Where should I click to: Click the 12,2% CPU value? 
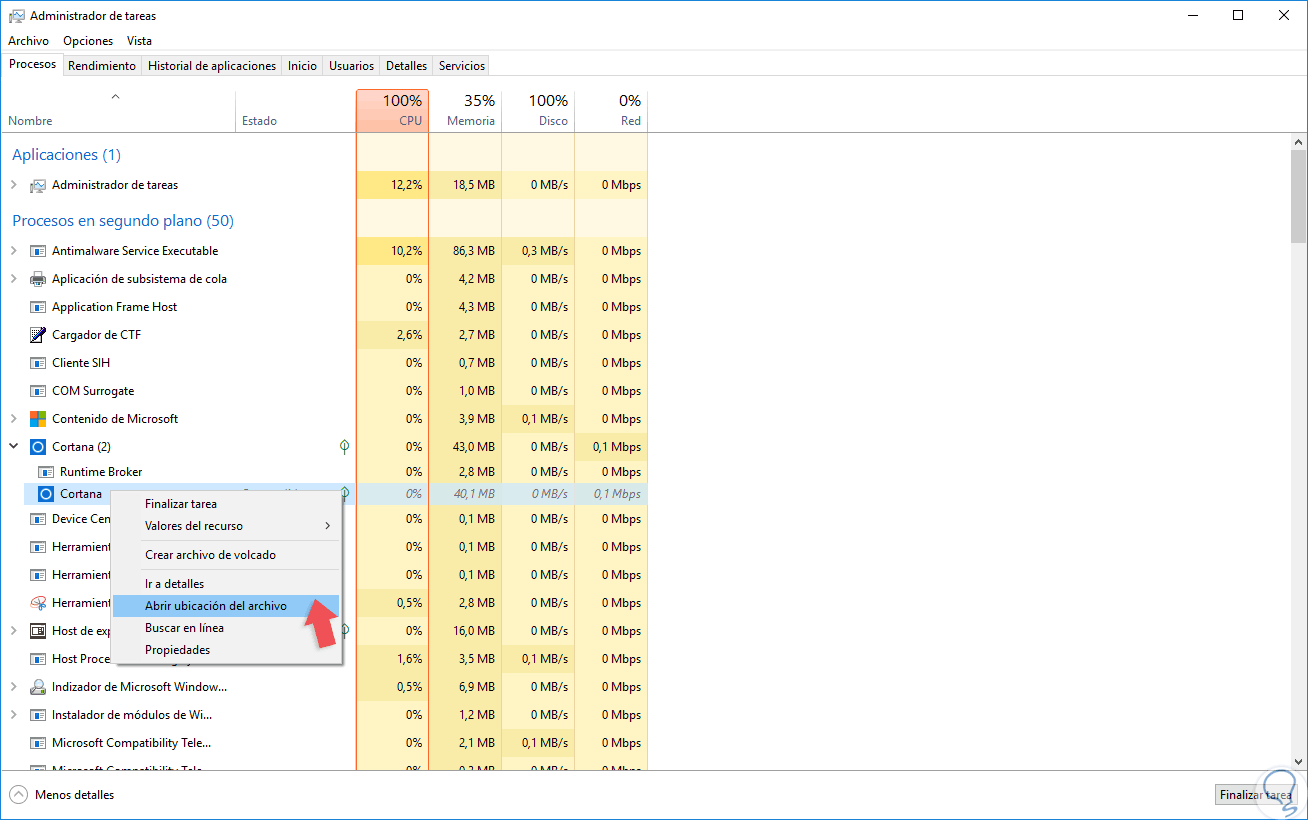(x=406, y=185)
